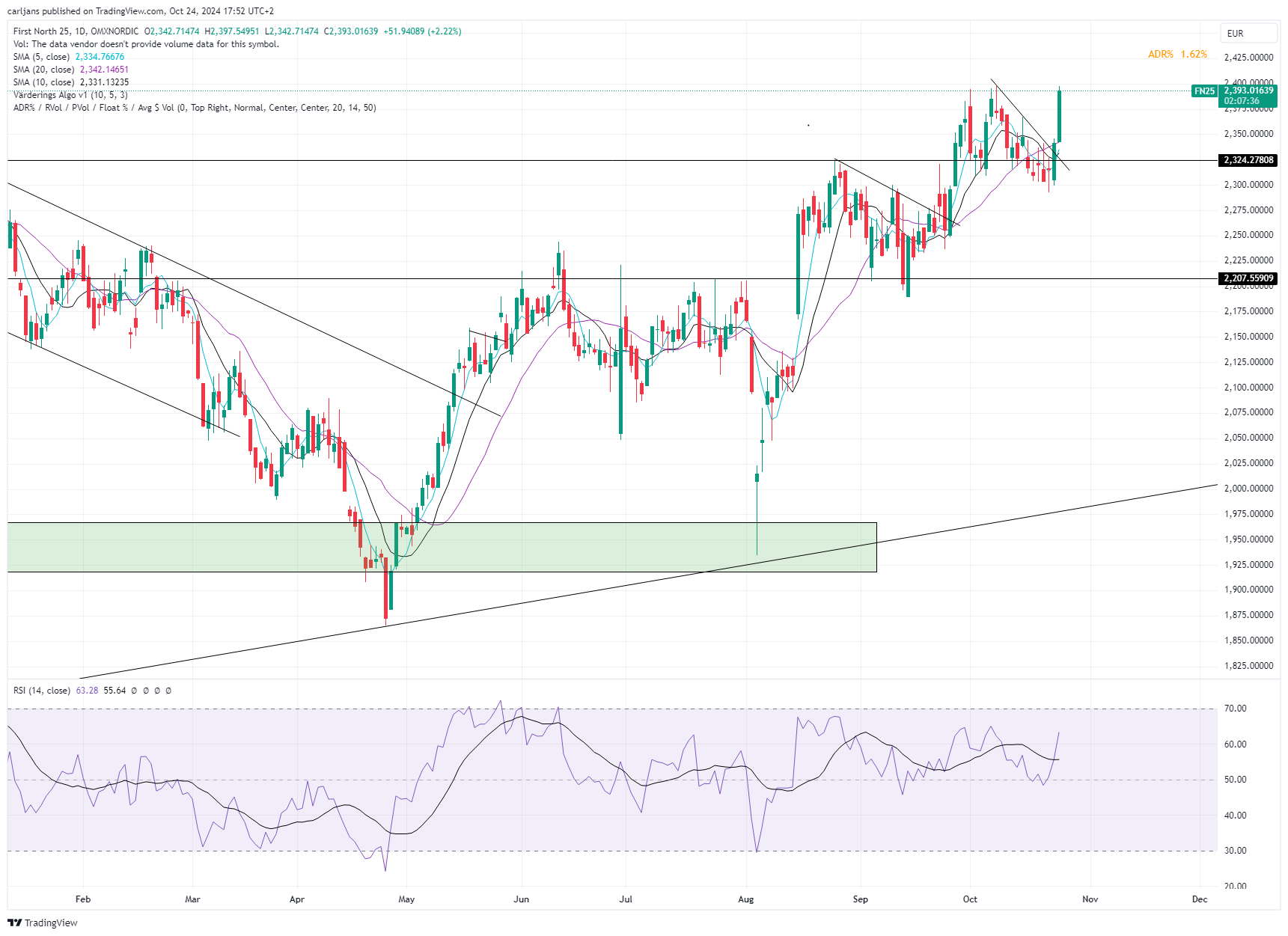This screenshot has width=1288, height=936.
Task: Click the orange ADR% 1.62% label
Action: pos(1177,55)
